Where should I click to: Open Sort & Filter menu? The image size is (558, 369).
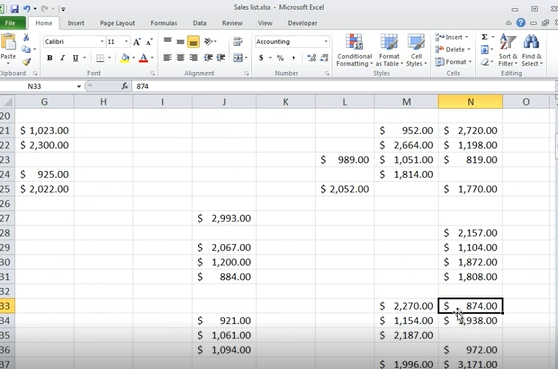508,50
